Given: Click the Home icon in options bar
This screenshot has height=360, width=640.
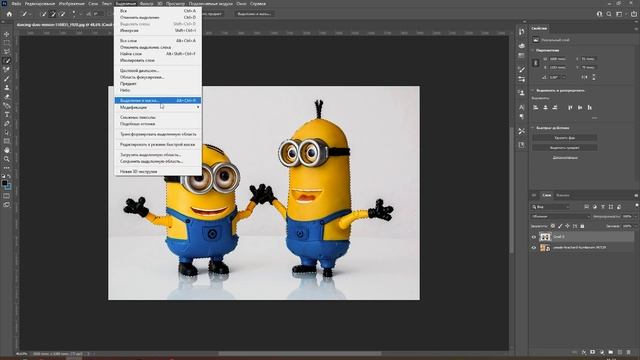Looking at the screenshot, I should click(9, 14).
